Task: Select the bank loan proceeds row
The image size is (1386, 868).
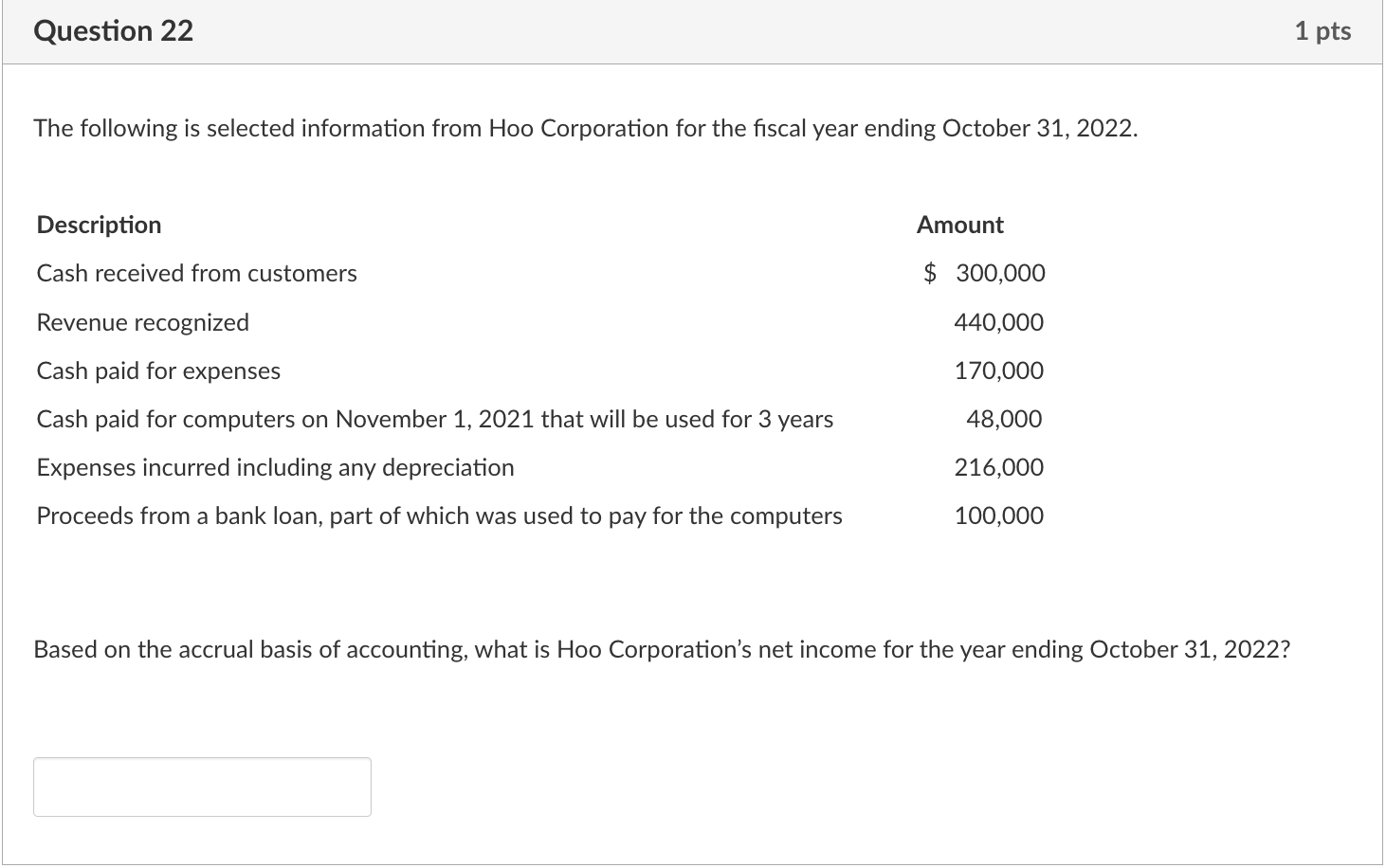Action: [439, 515]
